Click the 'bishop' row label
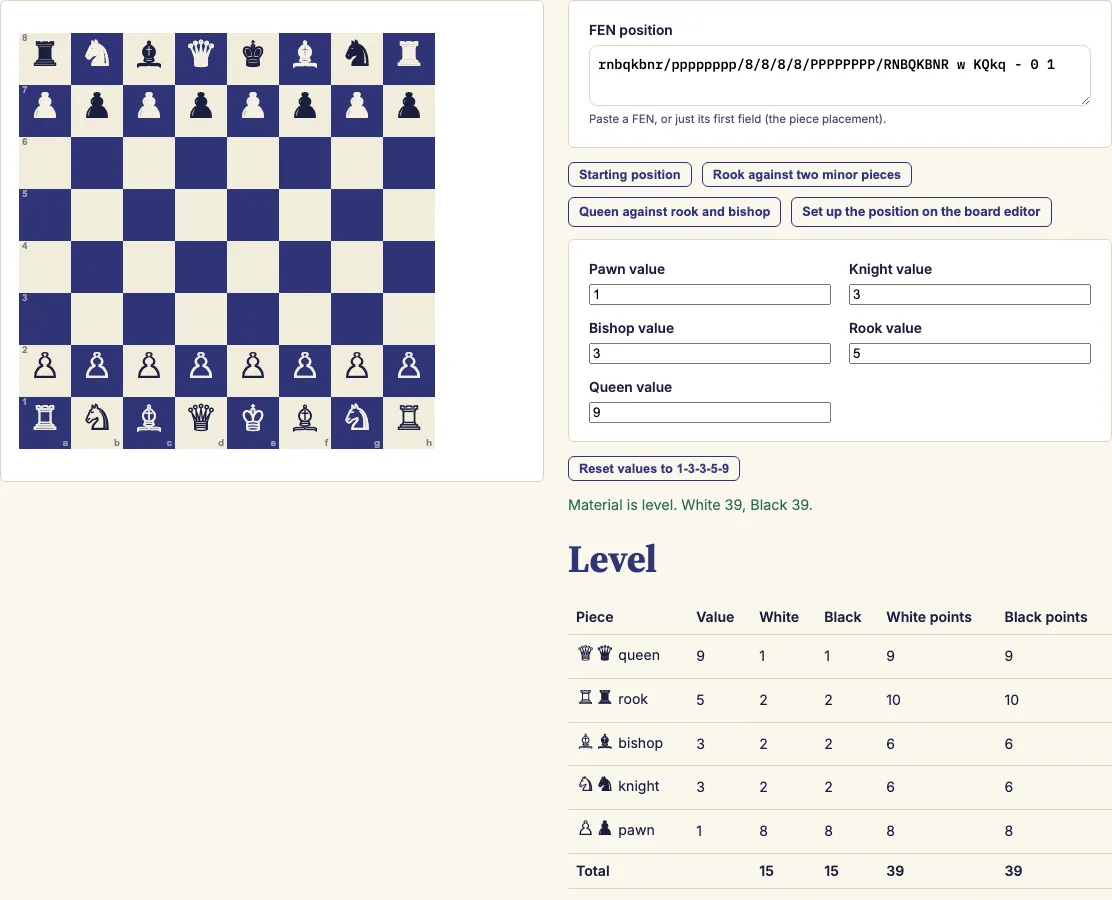 (x=640, y=743)
